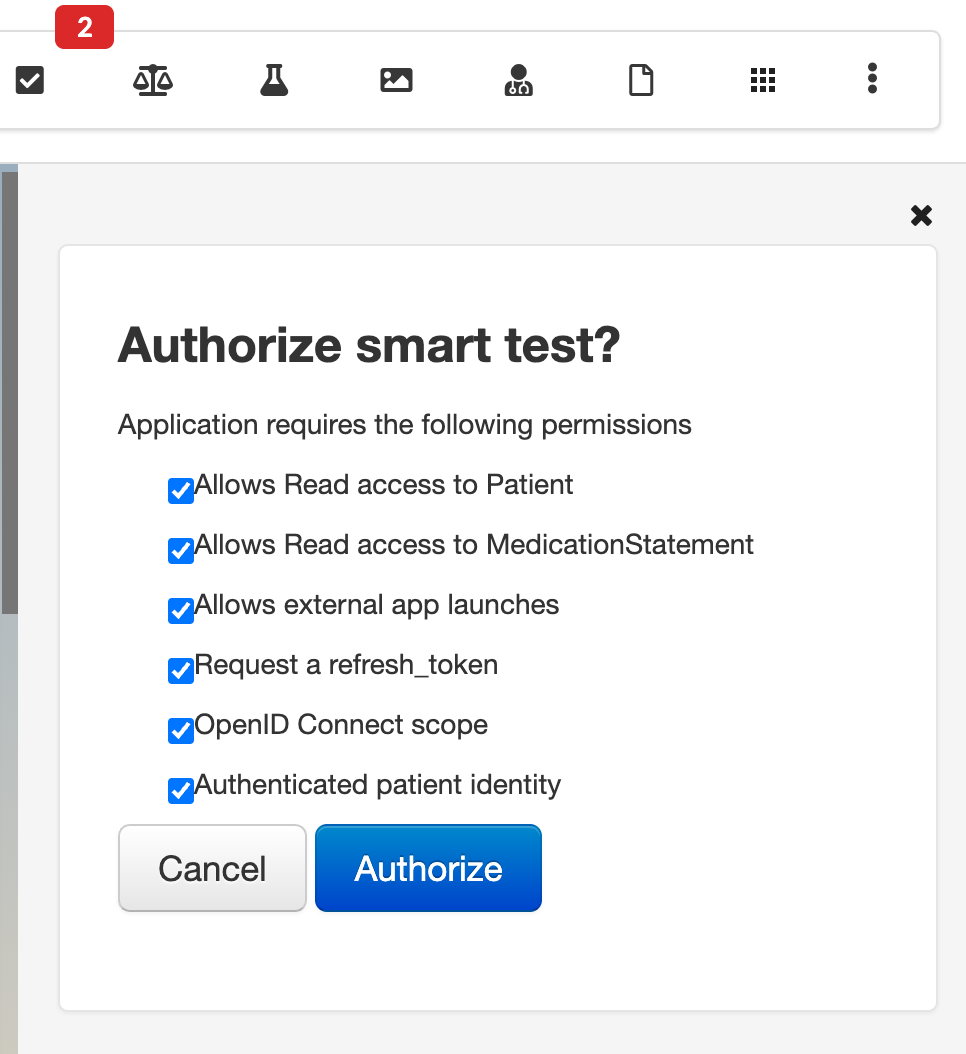Select the checked-box tasks icon
The image size is (966, 1054).
click(x=29, y=80)
